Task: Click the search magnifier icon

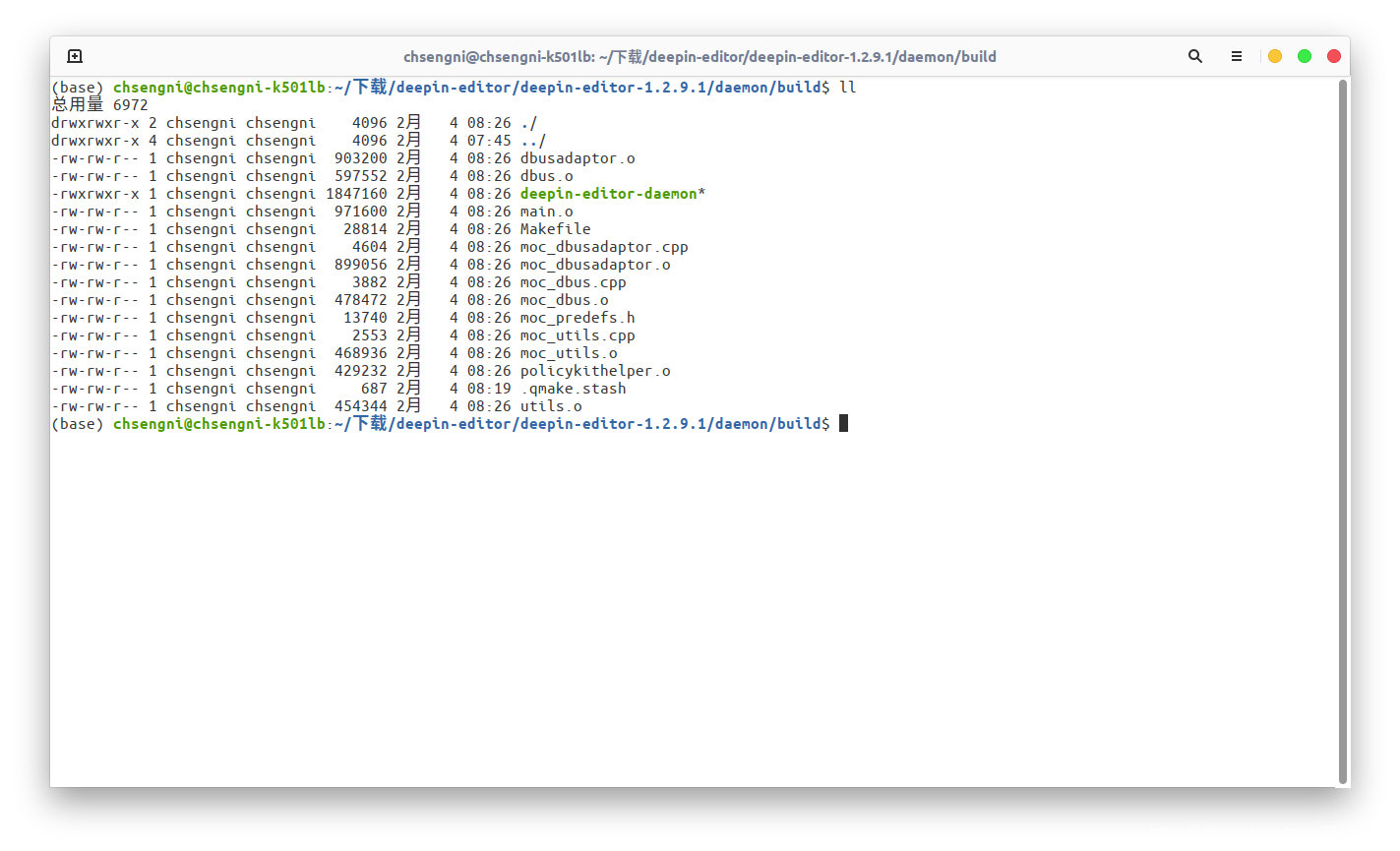Action: point(1195,56)
